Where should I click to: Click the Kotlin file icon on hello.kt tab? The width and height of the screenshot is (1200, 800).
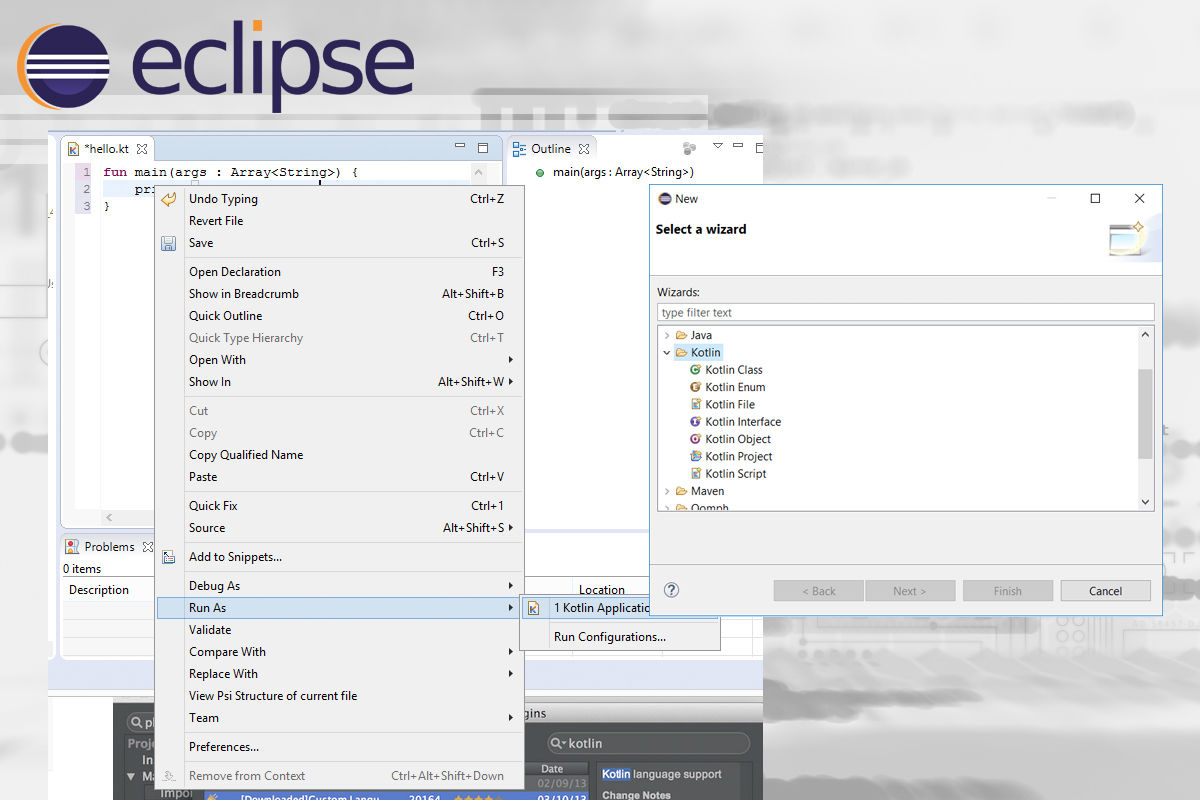tap(74, 146)
